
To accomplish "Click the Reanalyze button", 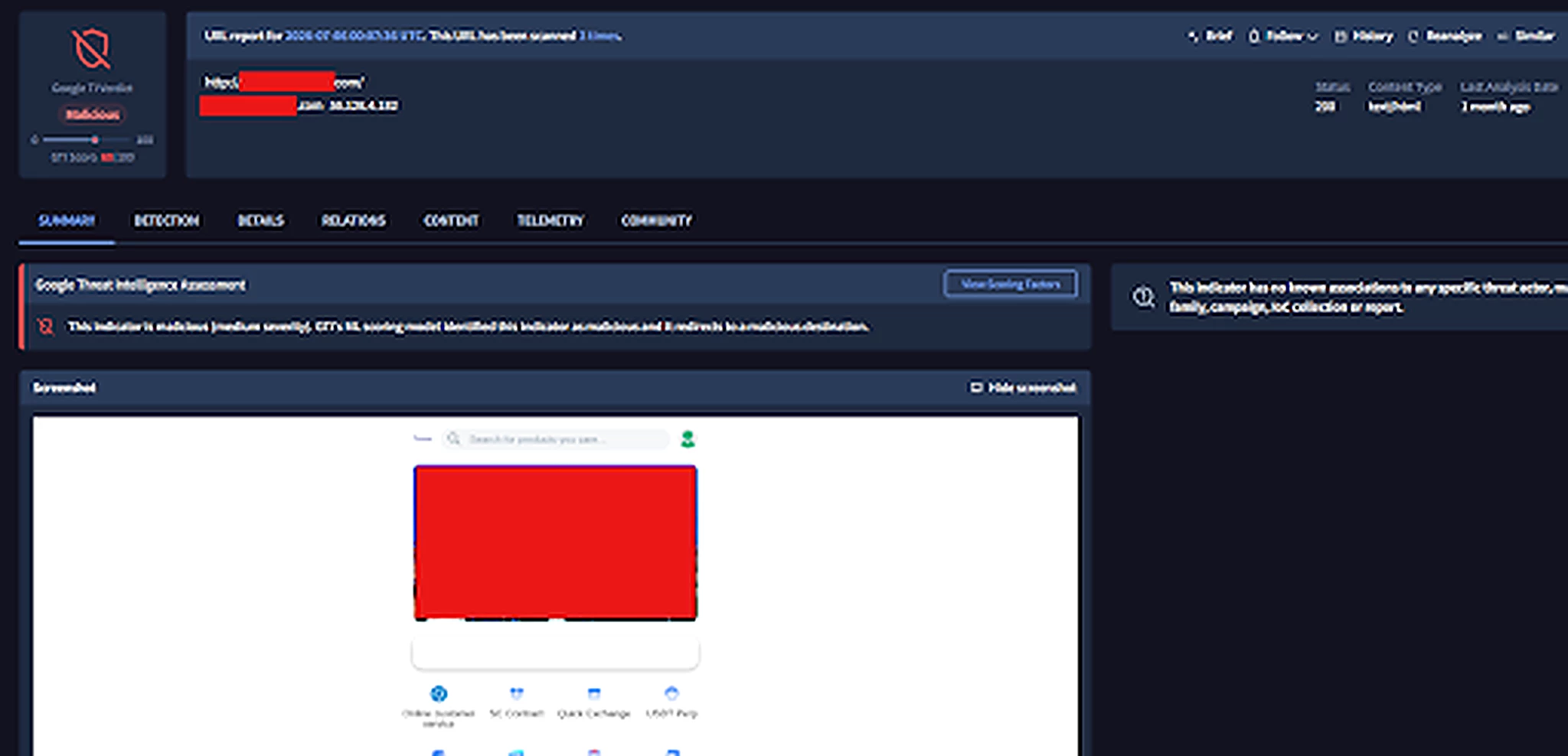I will tap(1445, 36).
